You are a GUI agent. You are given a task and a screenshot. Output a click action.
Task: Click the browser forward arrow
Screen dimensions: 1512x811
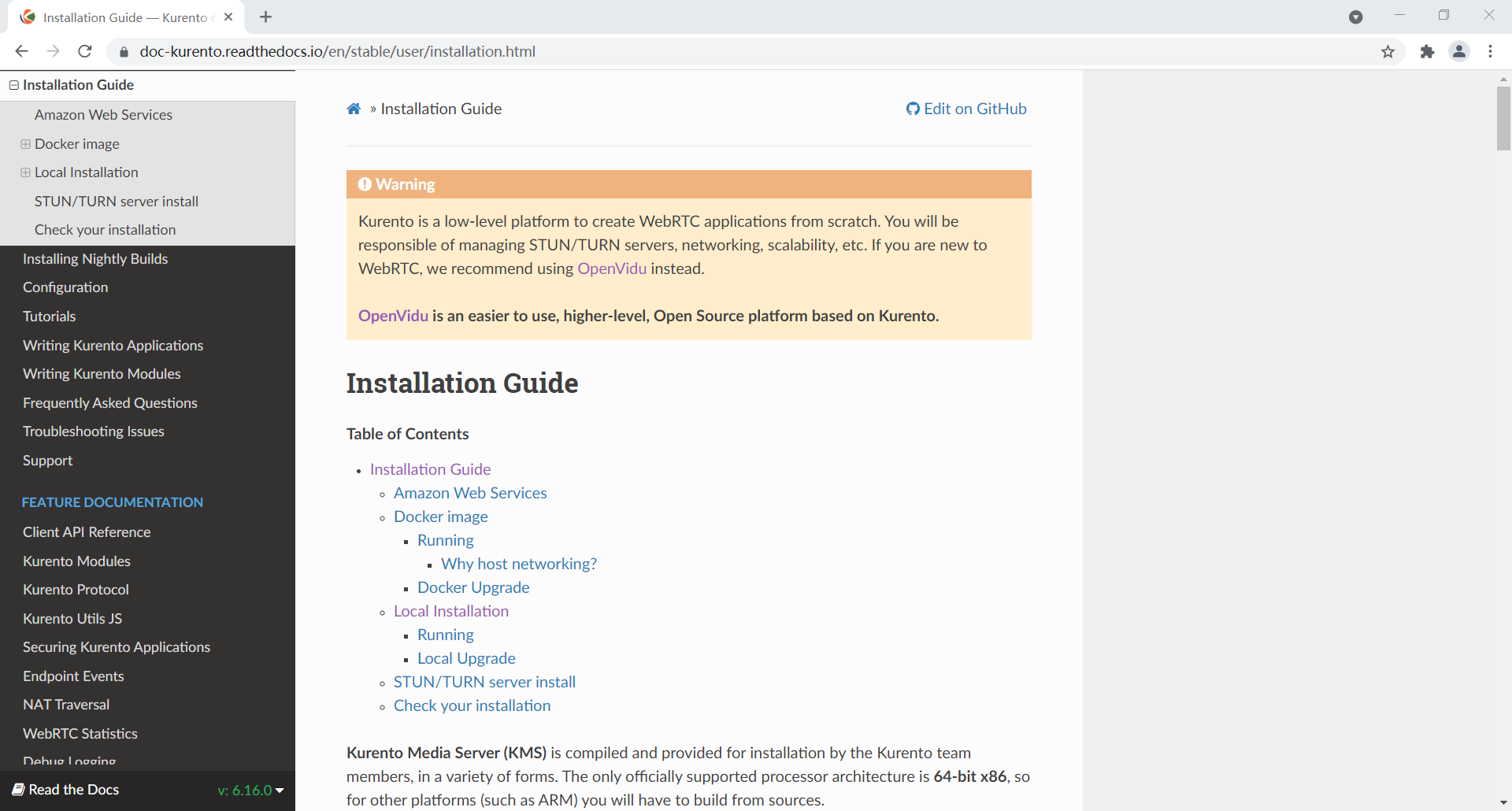point(53,51)
